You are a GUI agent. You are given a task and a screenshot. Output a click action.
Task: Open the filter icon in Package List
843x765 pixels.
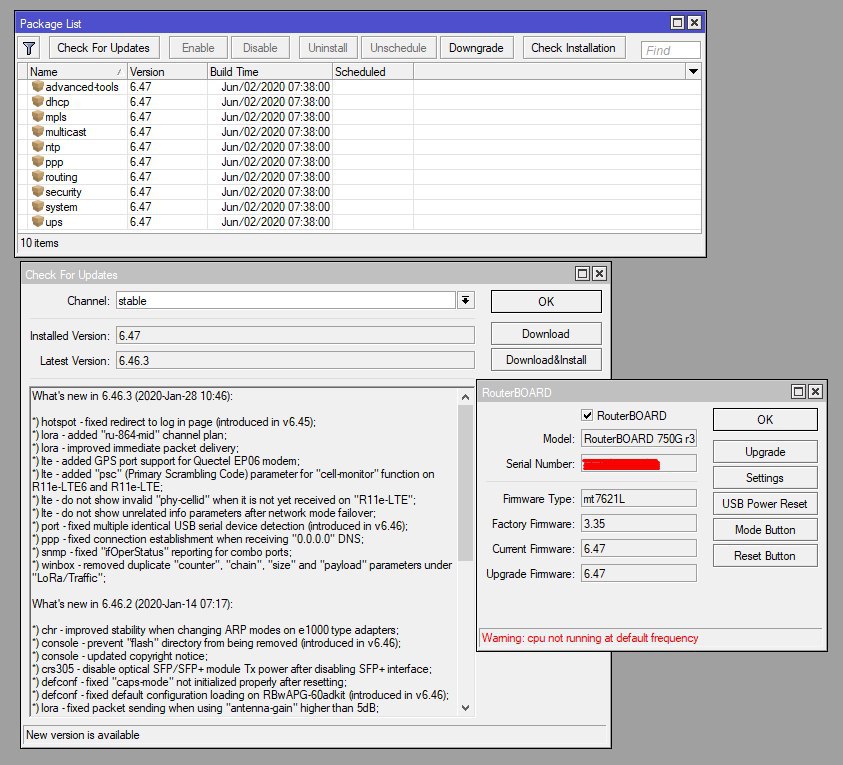29,48
